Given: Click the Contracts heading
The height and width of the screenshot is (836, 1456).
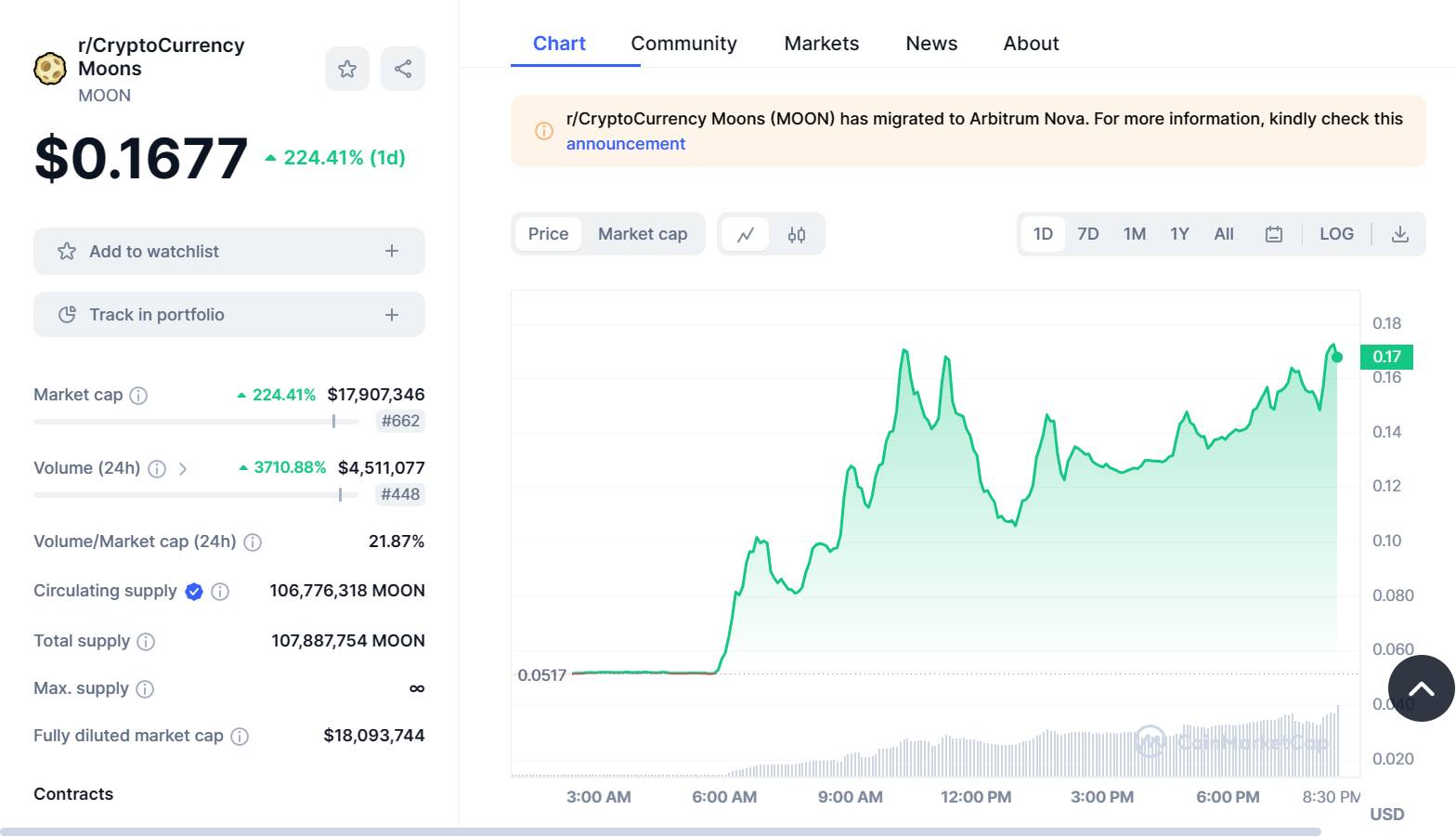Looking at the screenshot, I should tap(73, 794).
